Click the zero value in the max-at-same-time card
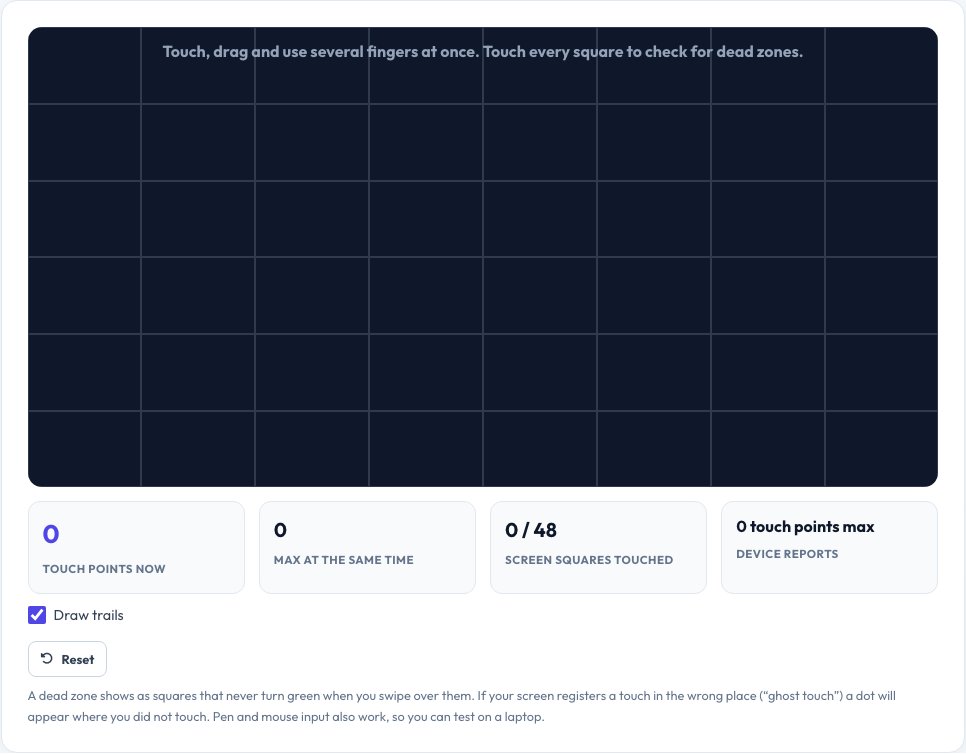966x754 pixels. [x=280, y=530]
